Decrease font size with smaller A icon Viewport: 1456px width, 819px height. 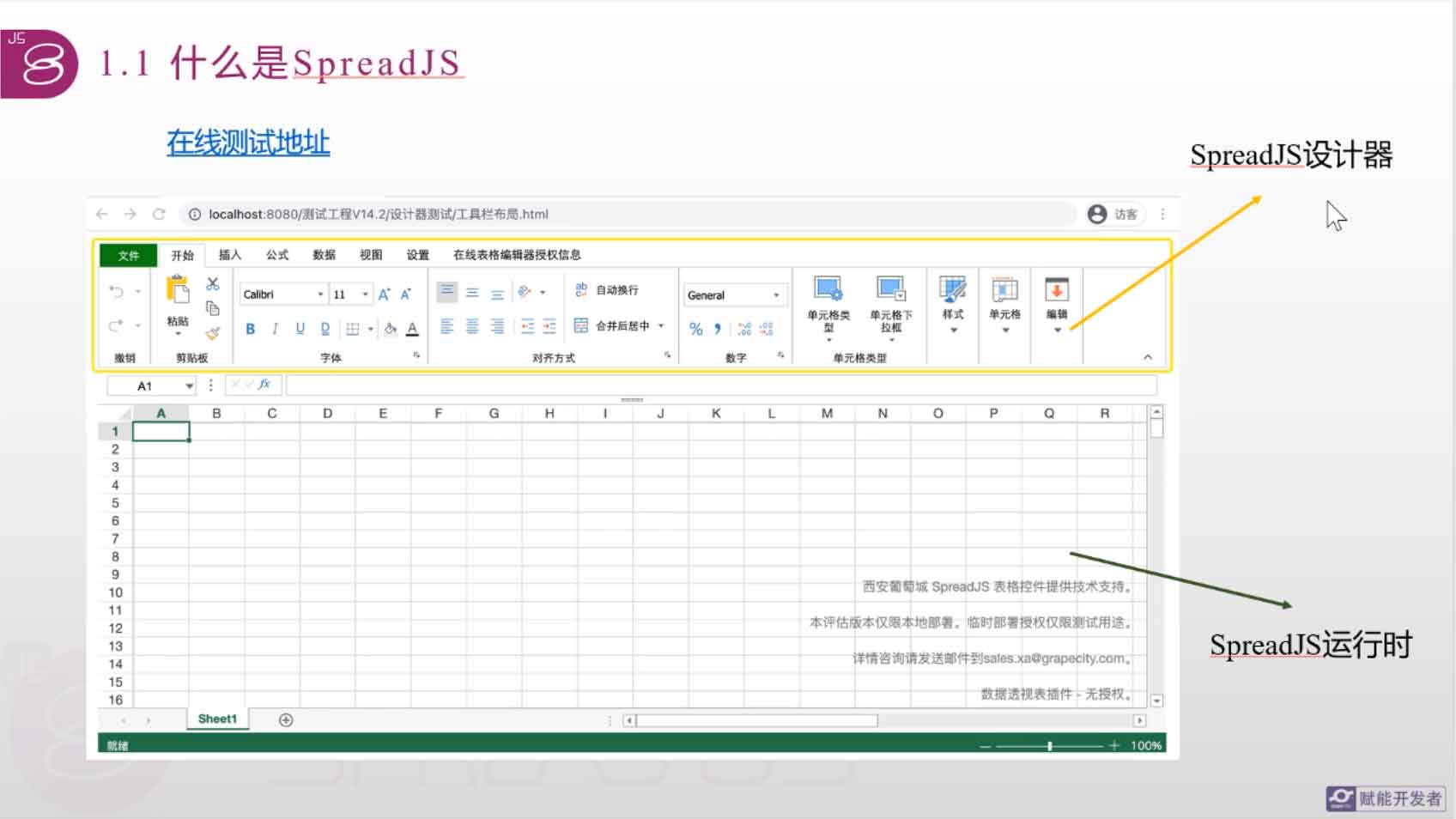406,294
